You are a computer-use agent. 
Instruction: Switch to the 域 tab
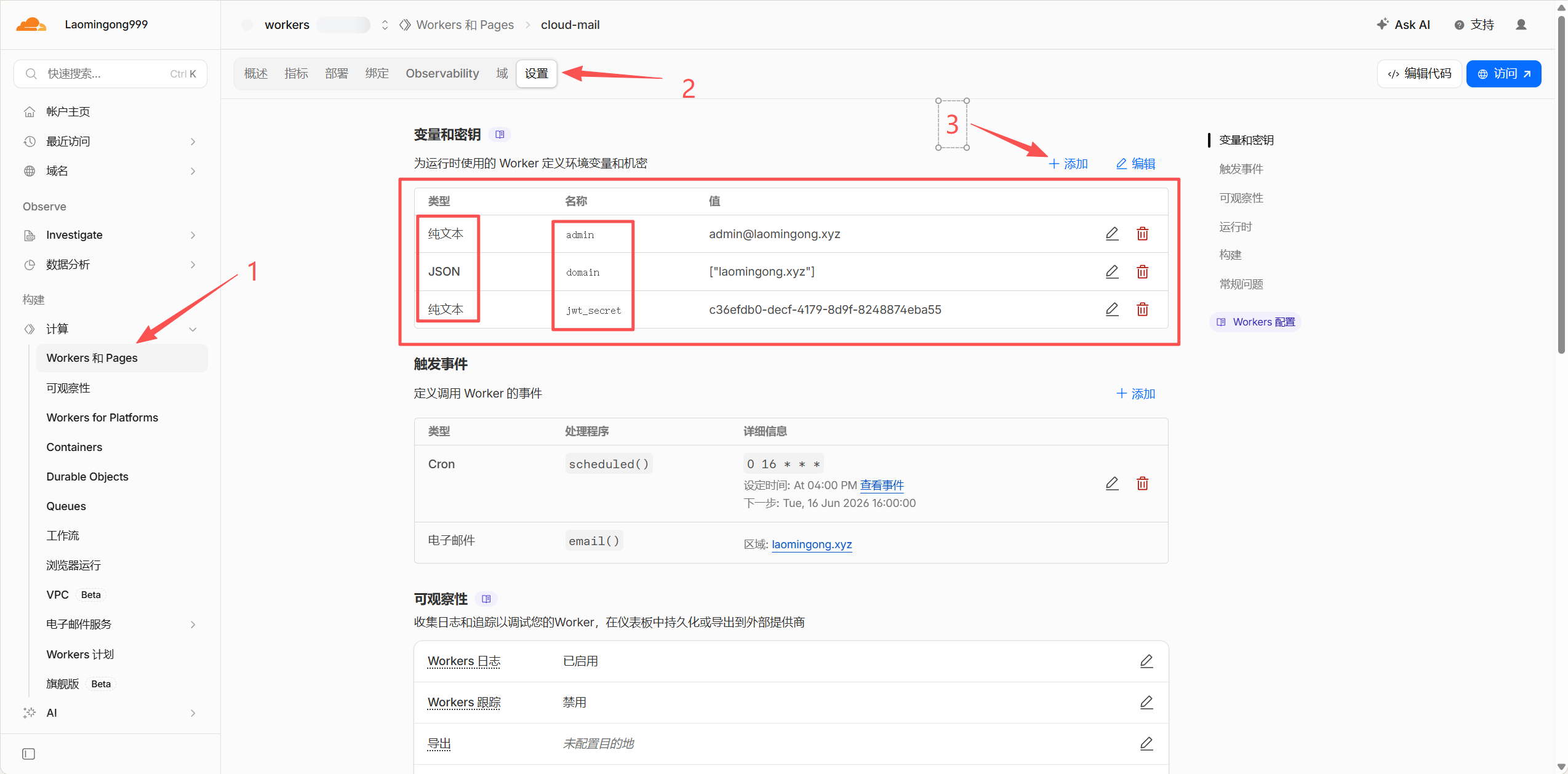point(502,74)
